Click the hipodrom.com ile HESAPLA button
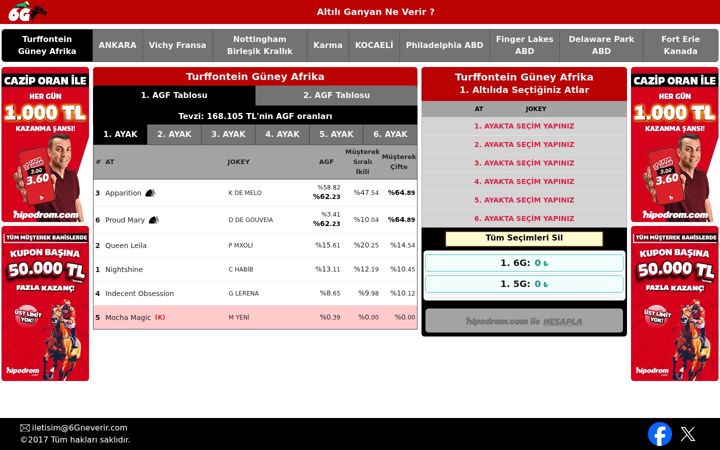The image size is (720, 450). [x=524, y=321]
